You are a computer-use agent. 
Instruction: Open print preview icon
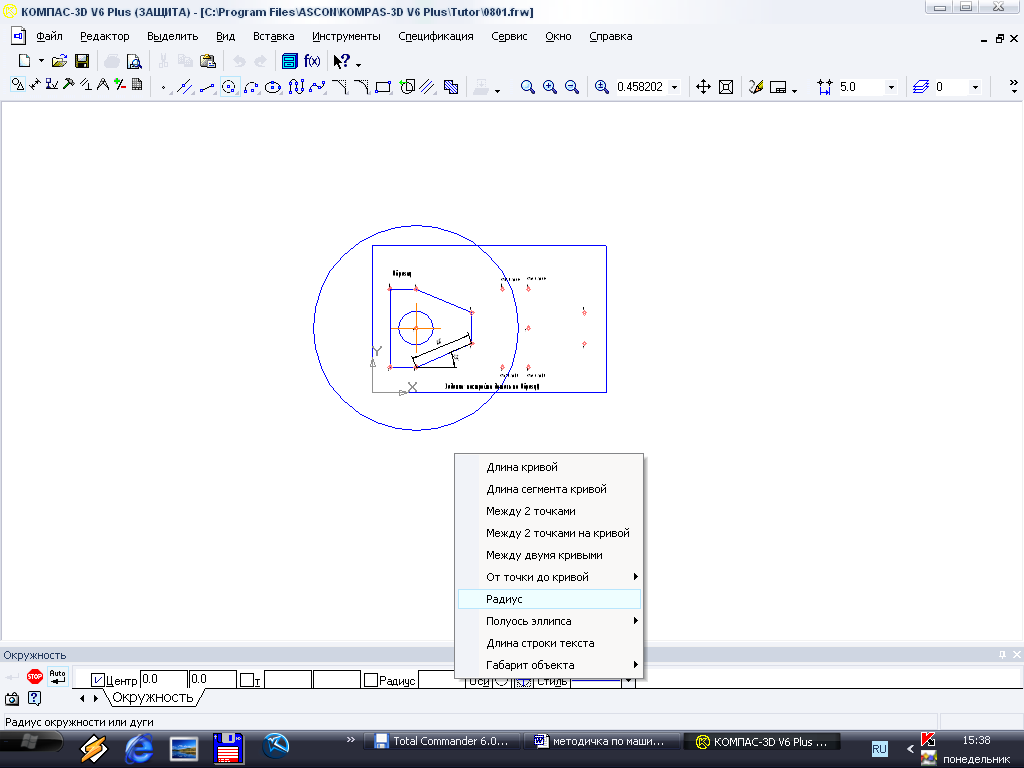pyautogui.click(x=134, y=61)
